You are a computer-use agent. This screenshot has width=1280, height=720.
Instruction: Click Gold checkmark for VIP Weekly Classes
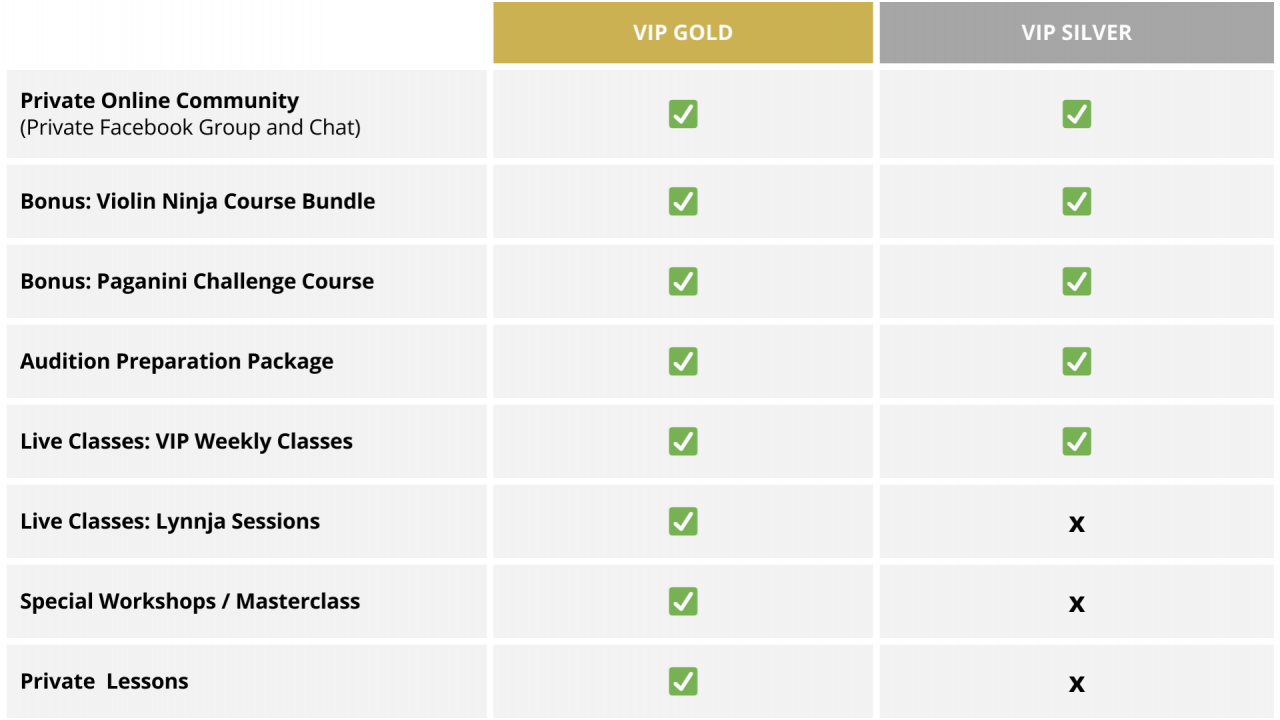click(x=683, y=441)
